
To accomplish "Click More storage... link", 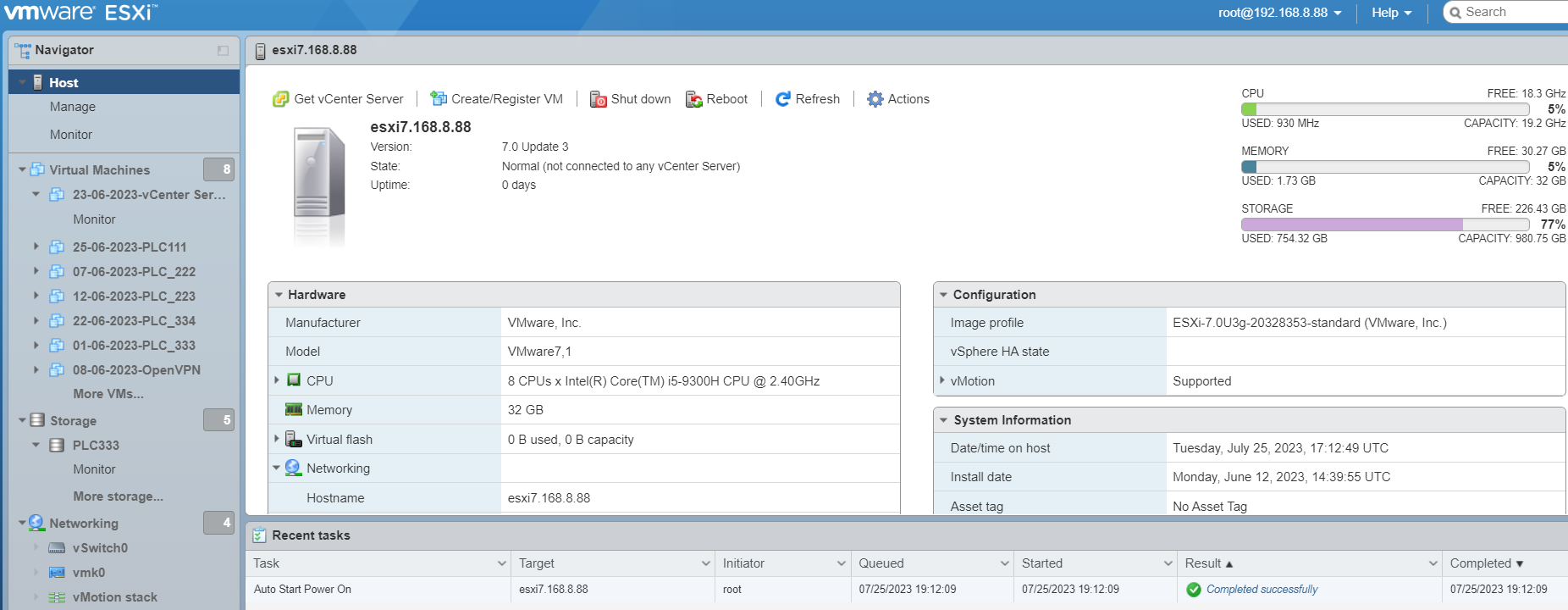I will (x=119, y=496).
